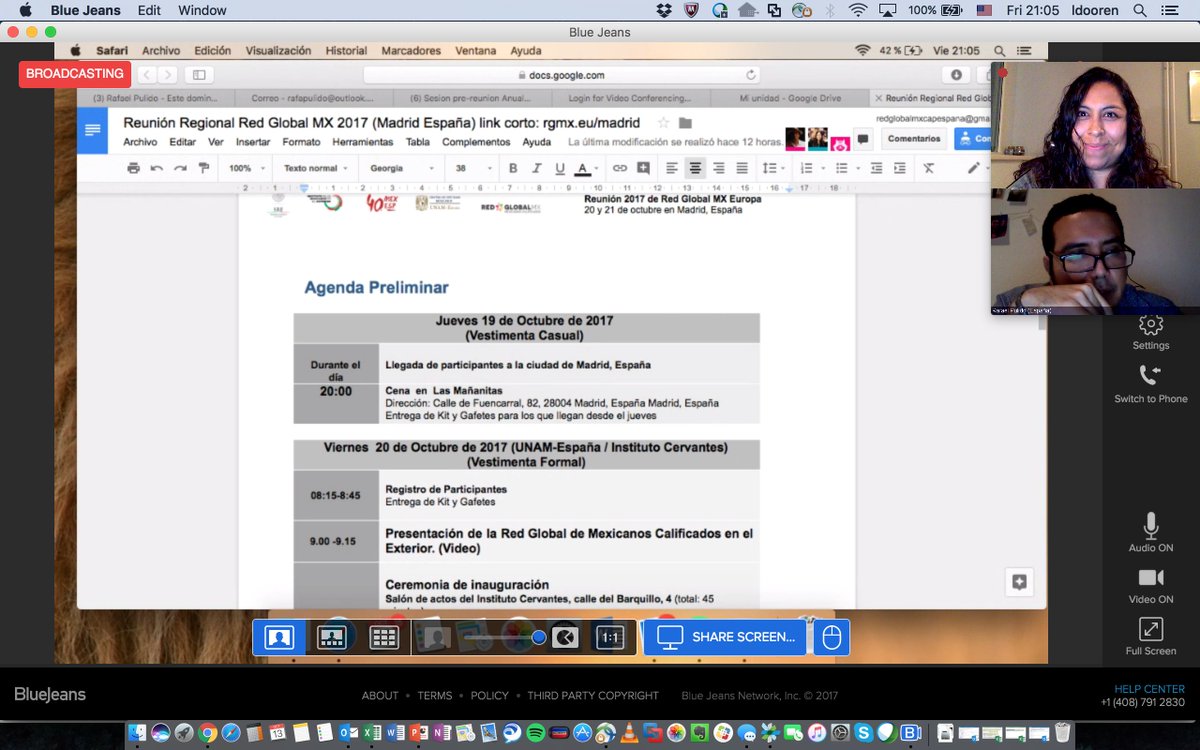The height and width of the screenshot is (750, 1200).
Task: Select left align in shared Docs
Action: [x=672, y=168]
